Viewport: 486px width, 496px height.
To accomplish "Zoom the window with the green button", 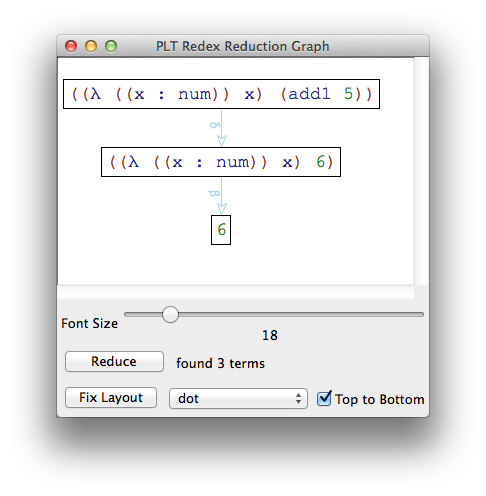I will click(111, 46).
